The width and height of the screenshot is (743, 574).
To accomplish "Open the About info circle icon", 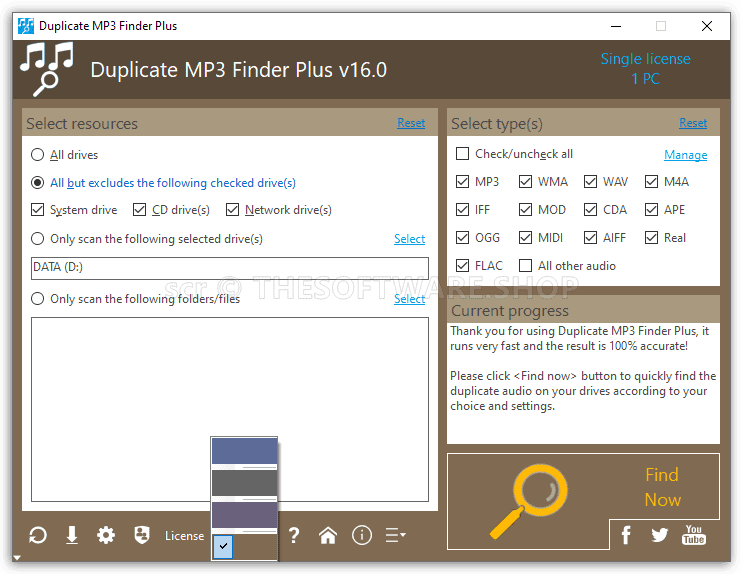I will tap(362, 535).
